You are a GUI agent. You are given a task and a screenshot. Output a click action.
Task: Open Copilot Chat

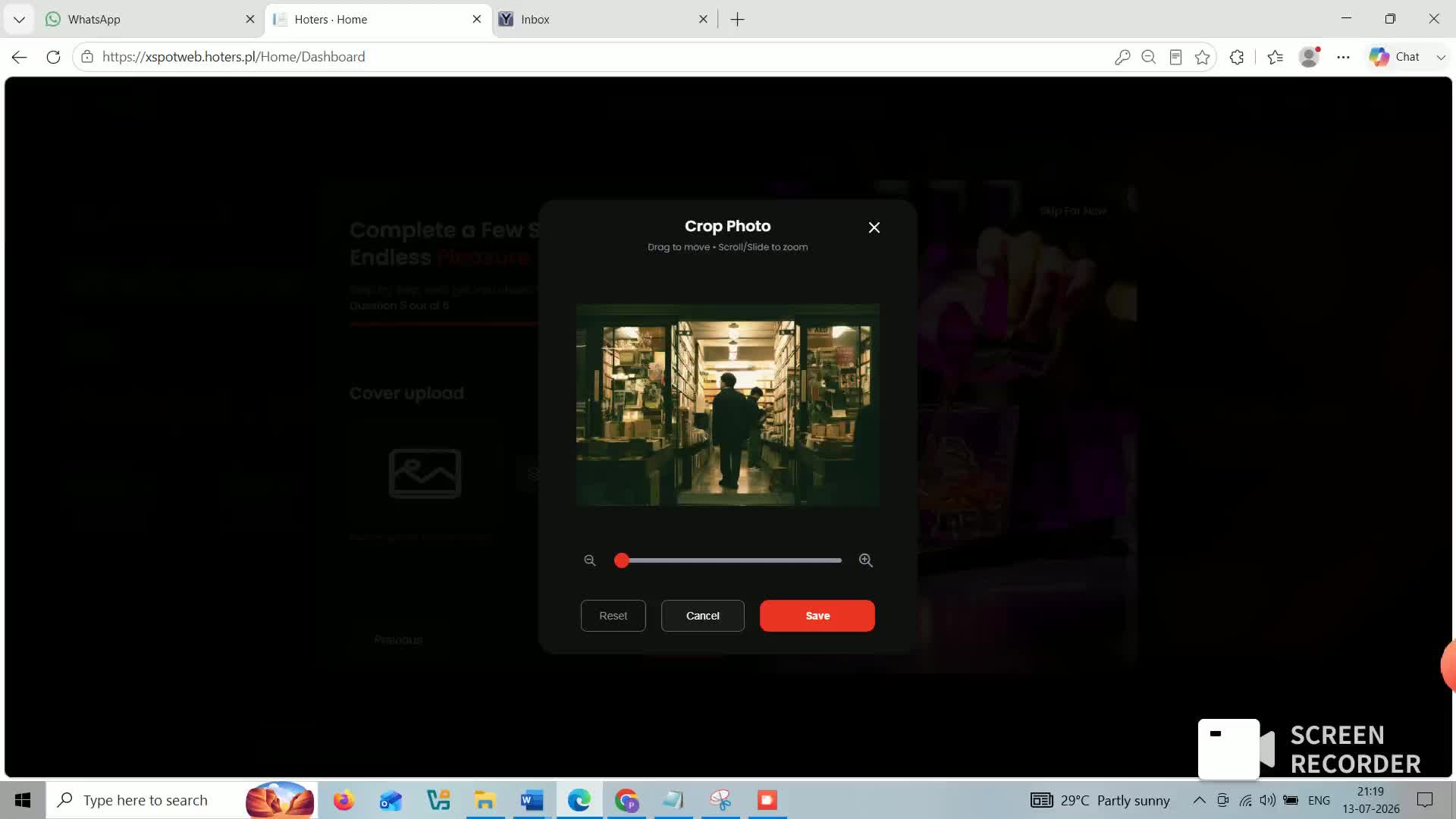[x=1395, y=57]
